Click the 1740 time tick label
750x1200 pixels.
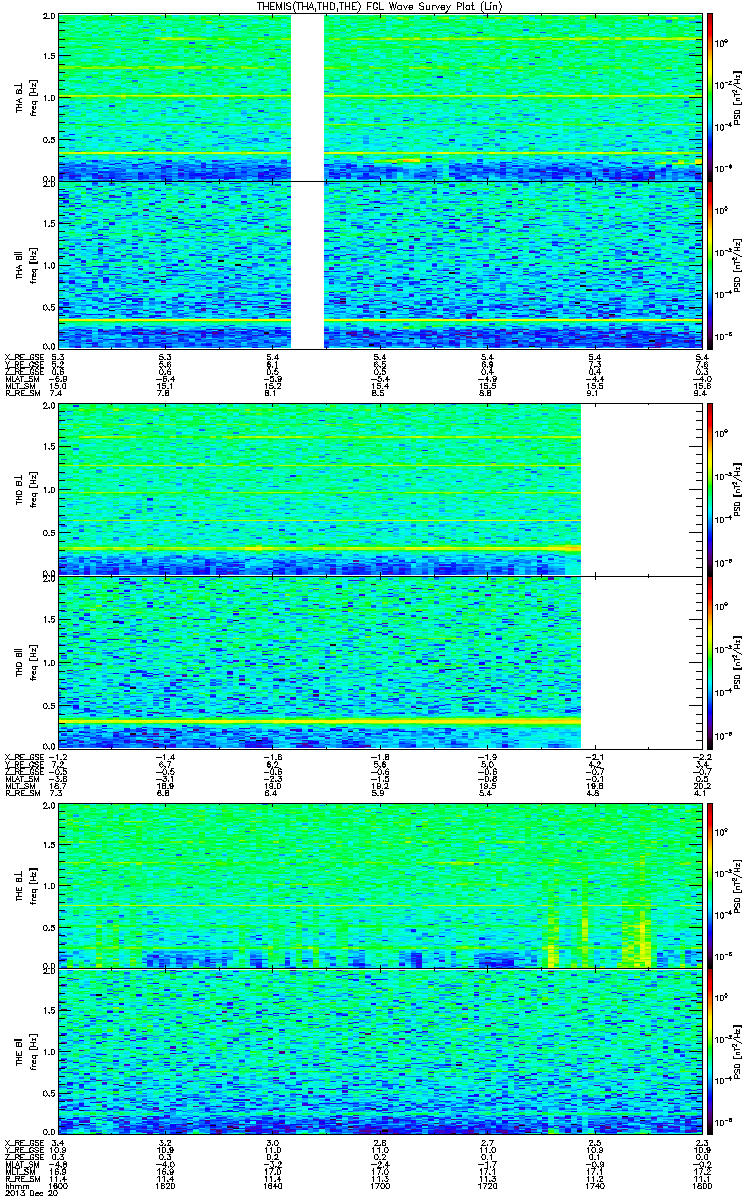(x=594, y=1186)
